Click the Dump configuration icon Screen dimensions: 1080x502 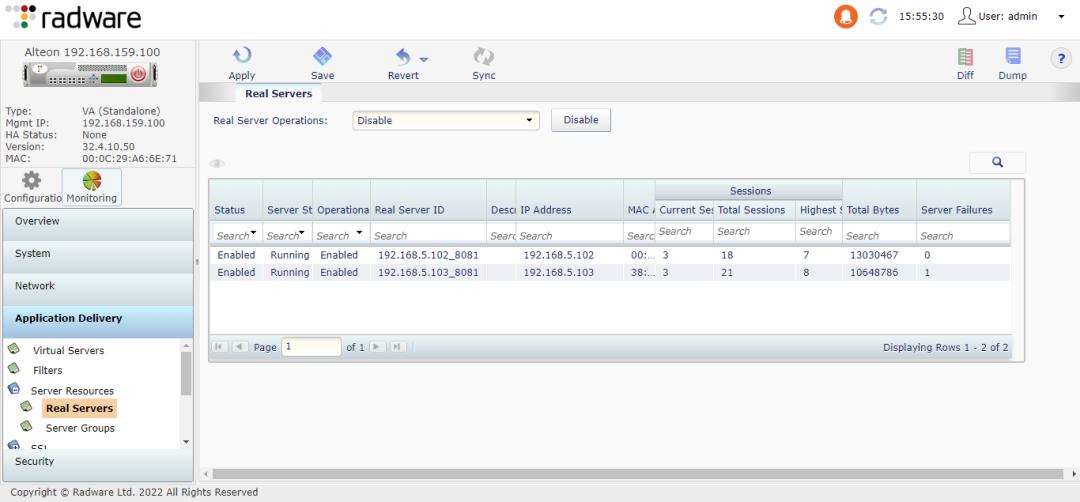pos(1012,58)
